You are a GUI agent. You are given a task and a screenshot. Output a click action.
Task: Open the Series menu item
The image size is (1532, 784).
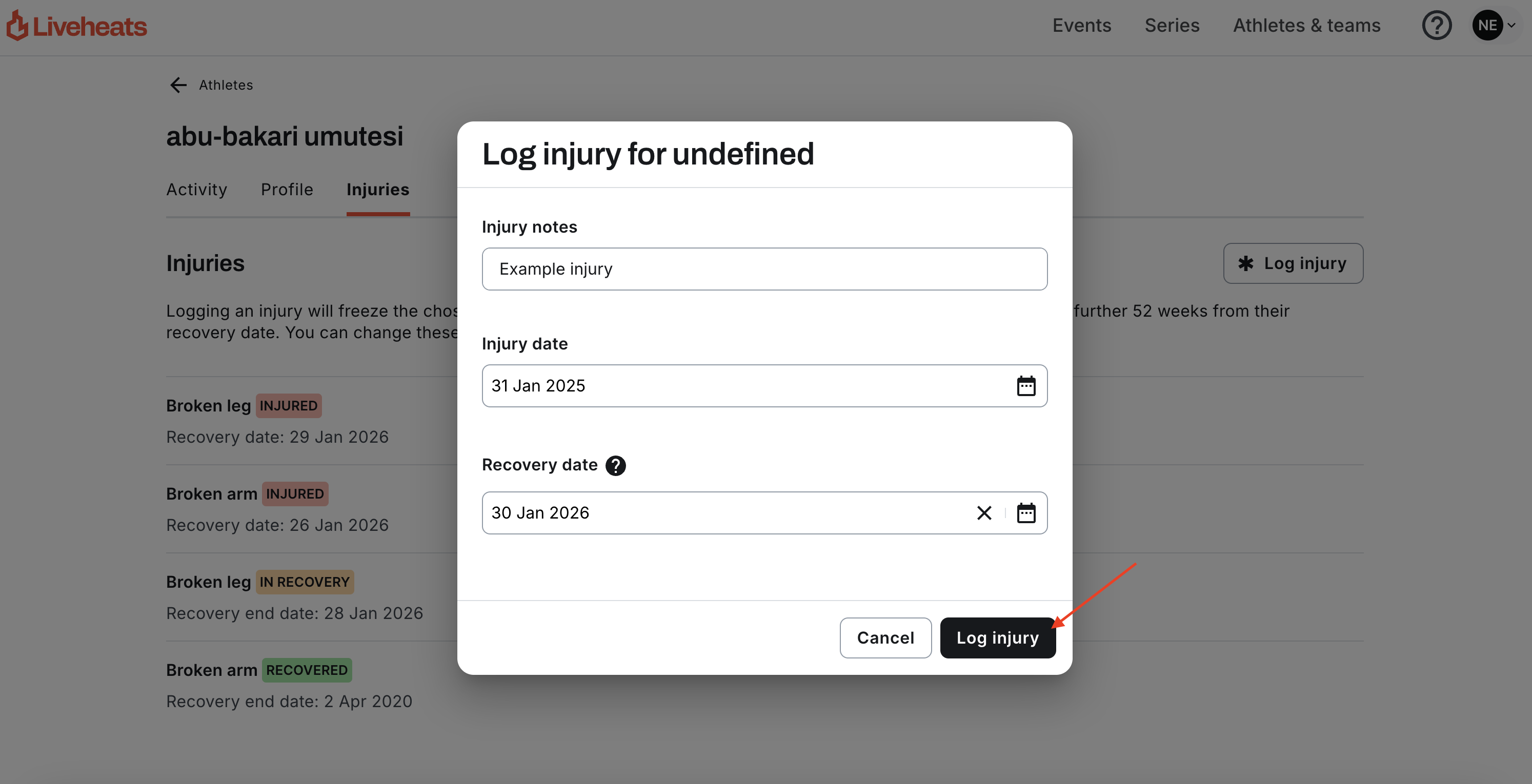(1172, 26)
